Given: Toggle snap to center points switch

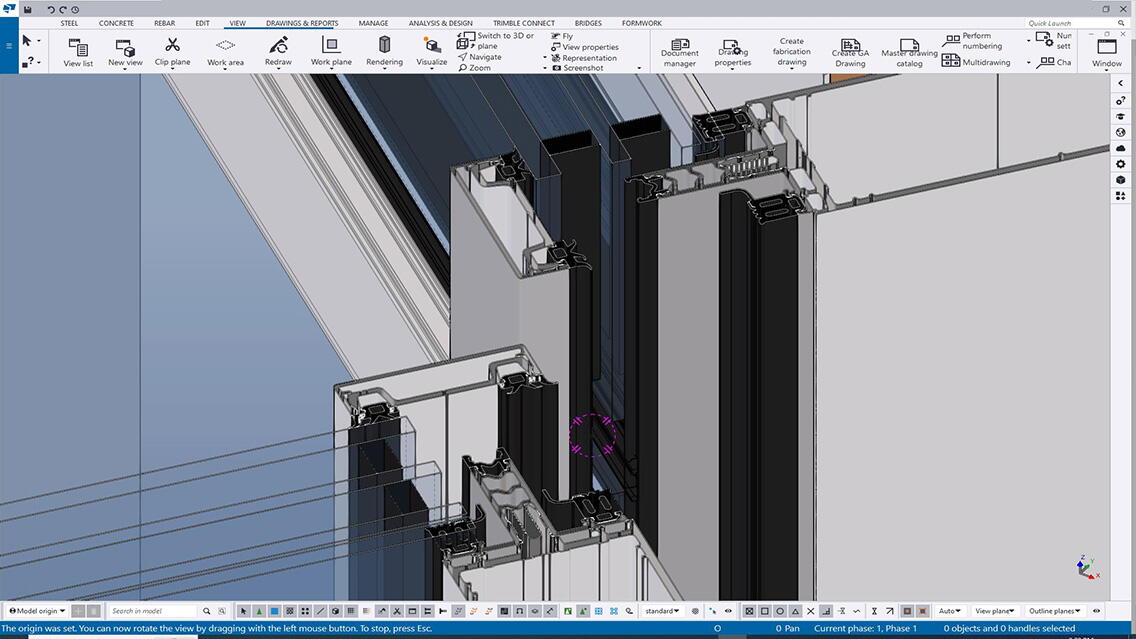Looking at the screenshot, I should tap(780, 611).
